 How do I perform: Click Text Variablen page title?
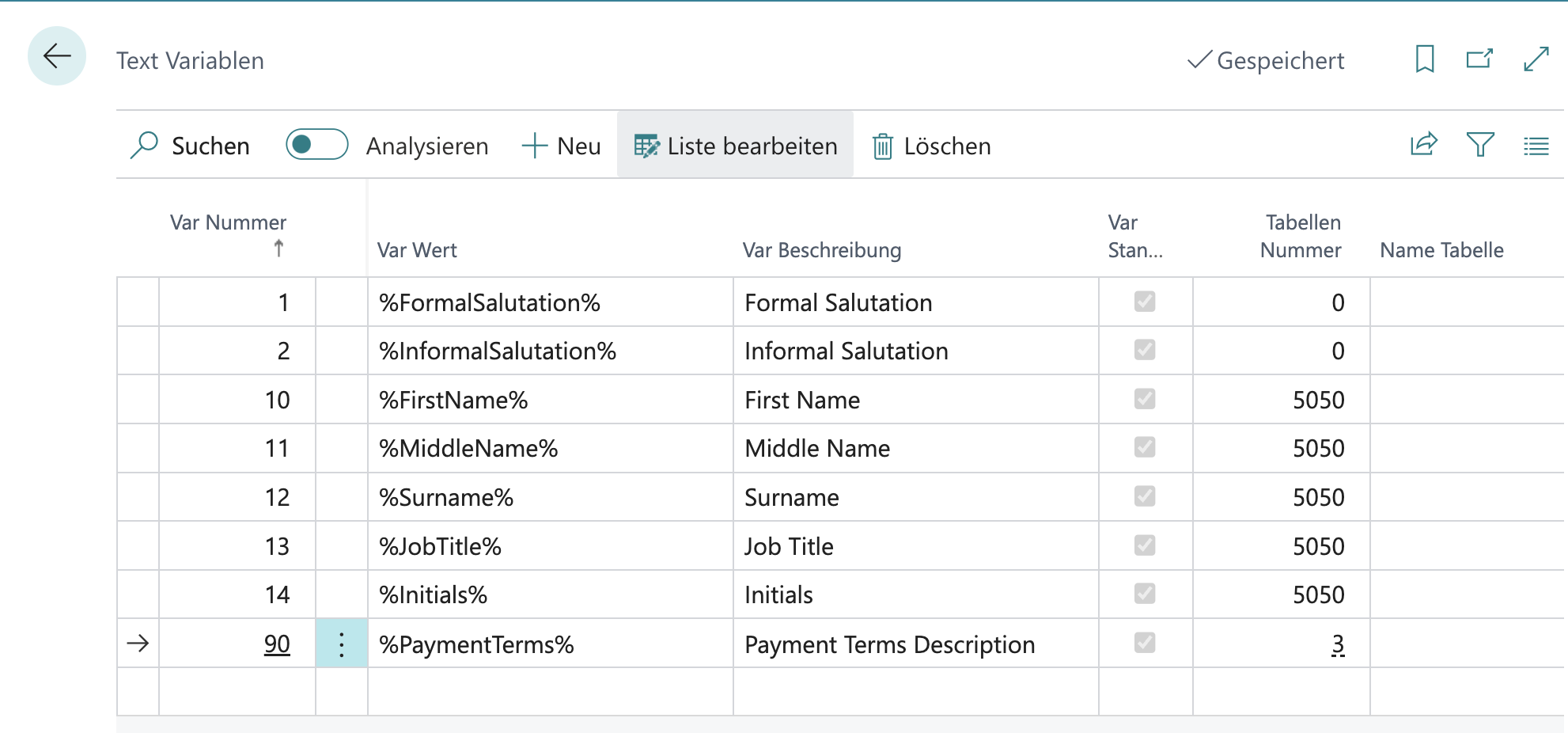190,61
